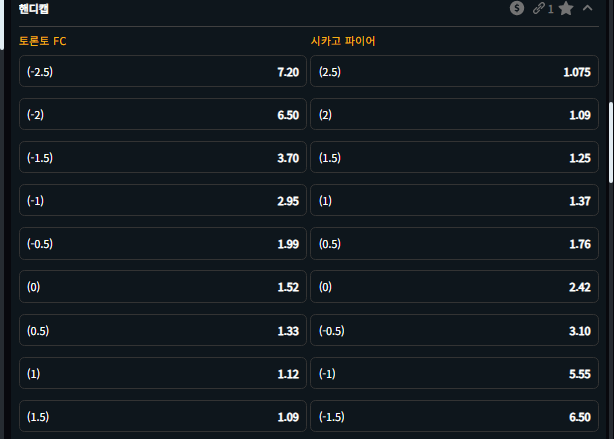The image size is (614, 439).
Task: Click the chain link icon
Action: tap(540, 9)
